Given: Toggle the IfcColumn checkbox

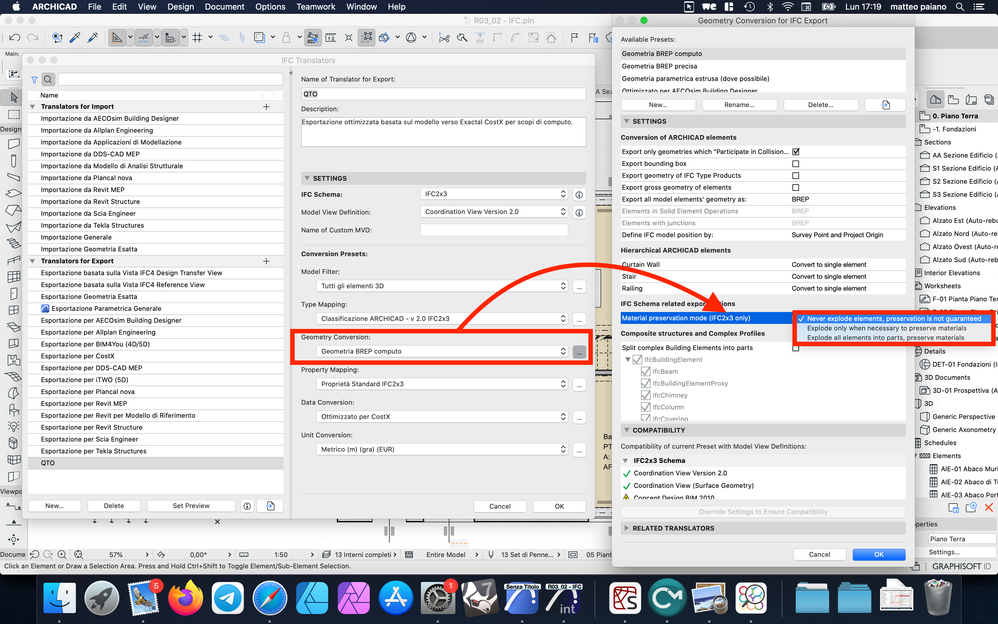Looking at the screenshot, I should (x=645, y=407).
